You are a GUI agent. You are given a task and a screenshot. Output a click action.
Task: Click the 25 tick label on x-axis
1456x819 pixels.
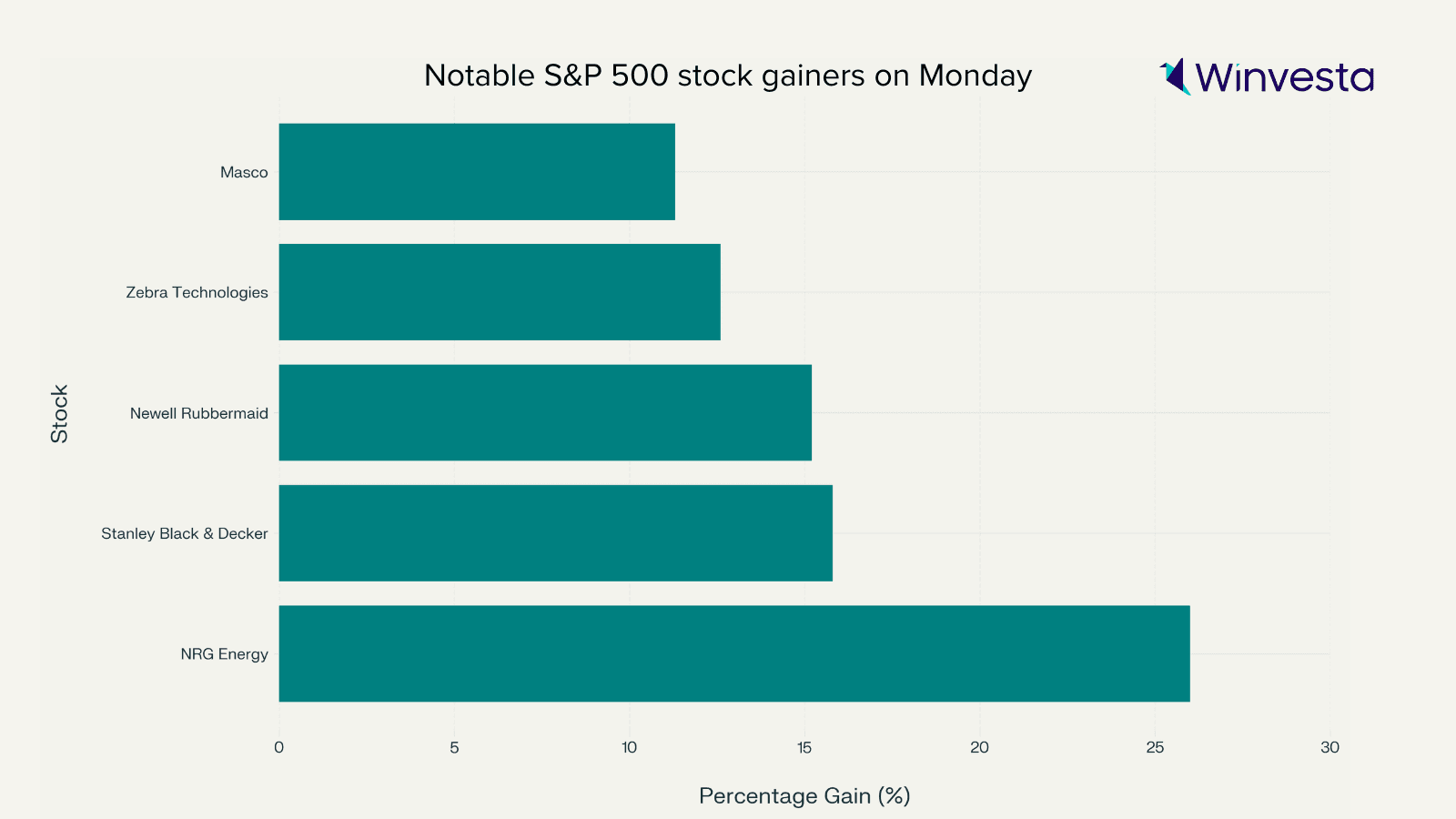tap(1155, 747)
